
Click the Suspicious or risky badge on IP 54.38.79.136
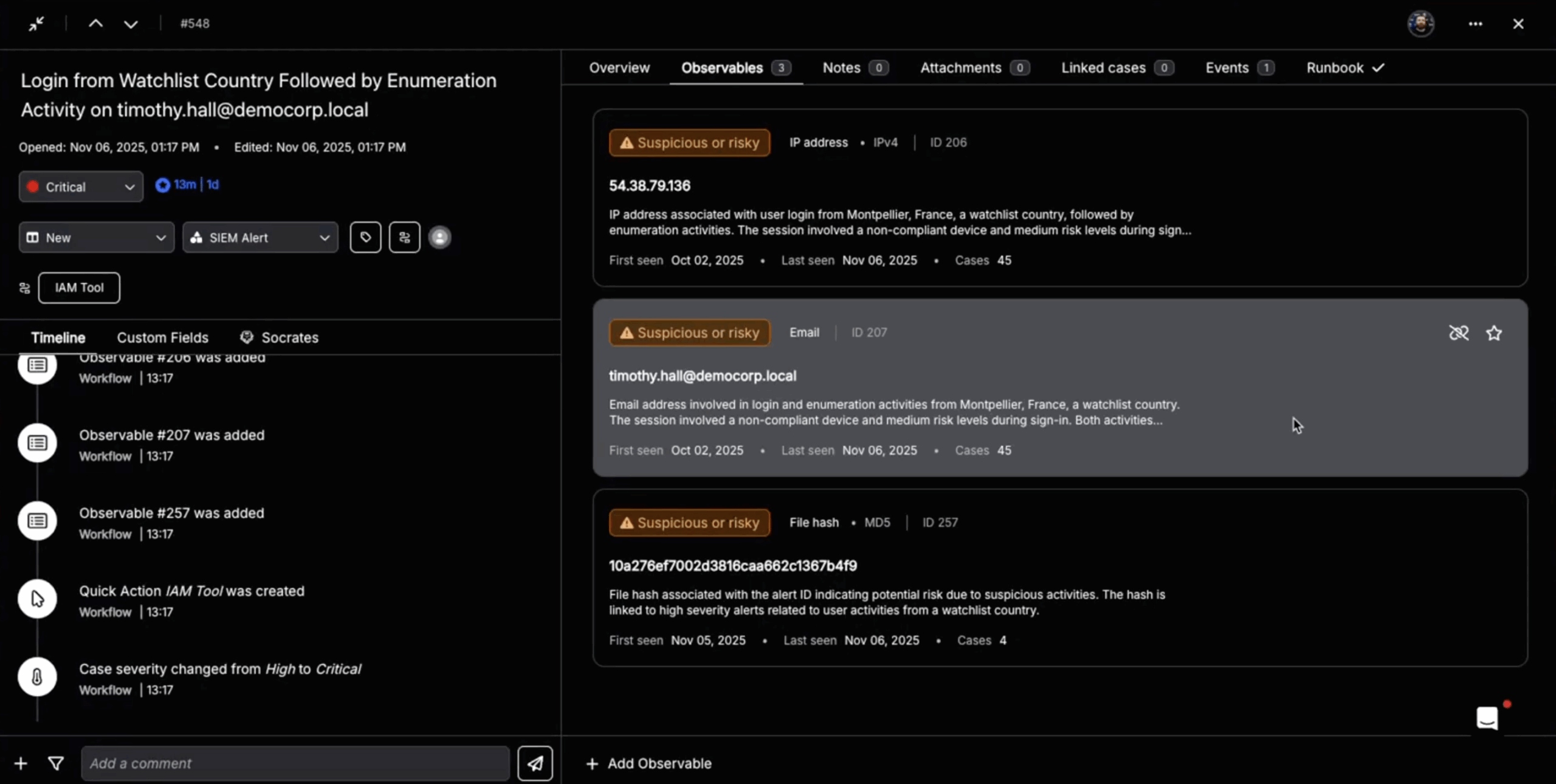click(689, 142)
